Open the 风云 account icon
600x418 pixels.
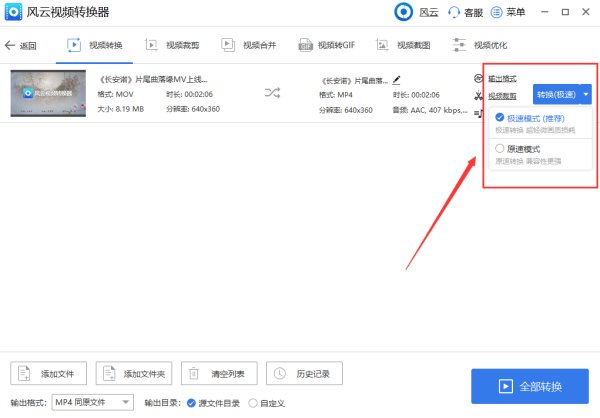pyautogui.click(x=403, y=12)
